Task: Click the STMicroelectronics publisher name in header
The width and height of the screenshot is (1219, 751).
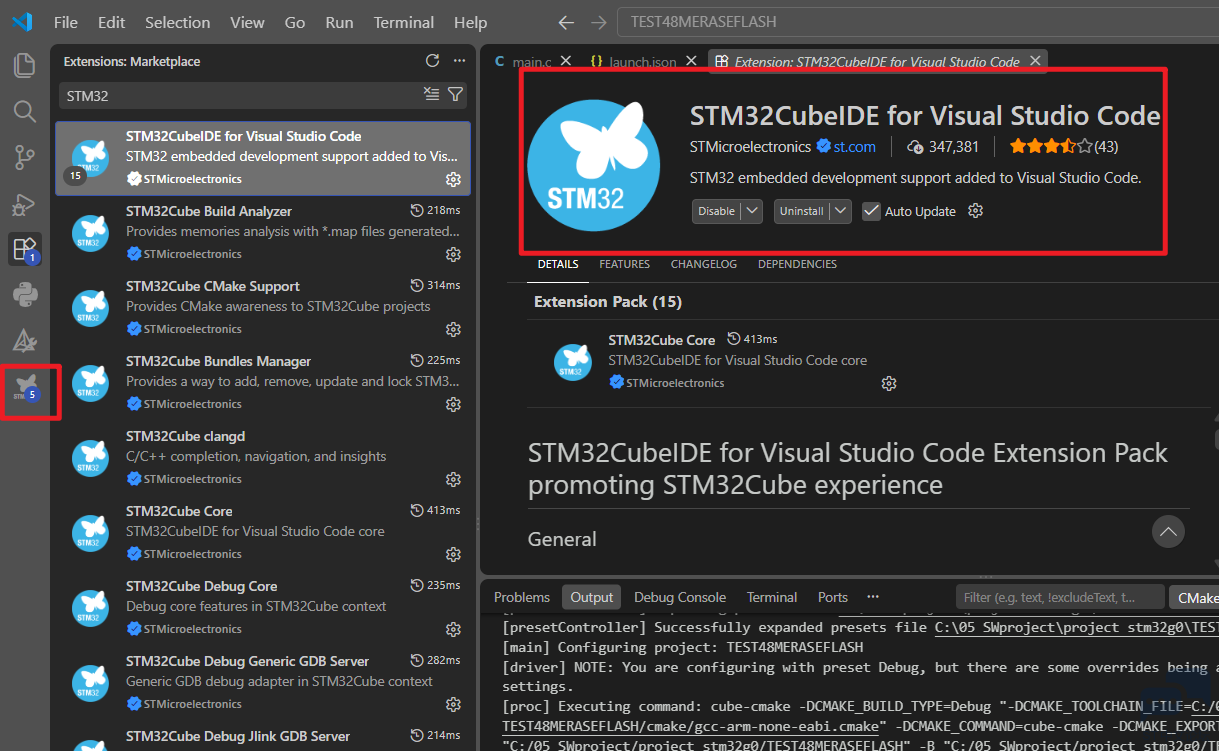Action: [x=750, y=146]
